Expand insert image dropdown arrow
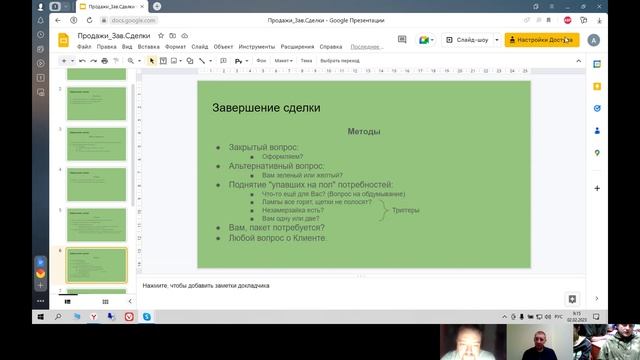 (x=180, y=61)
